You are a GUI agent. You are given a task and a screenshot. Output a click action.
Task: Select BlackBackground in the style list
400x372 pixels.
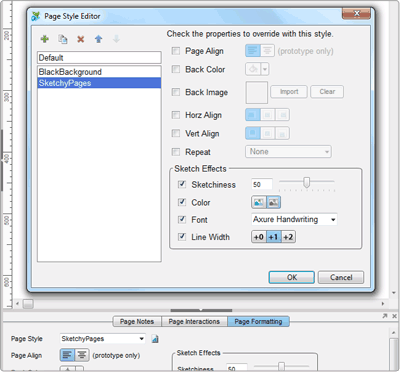(x=99, y=72)
